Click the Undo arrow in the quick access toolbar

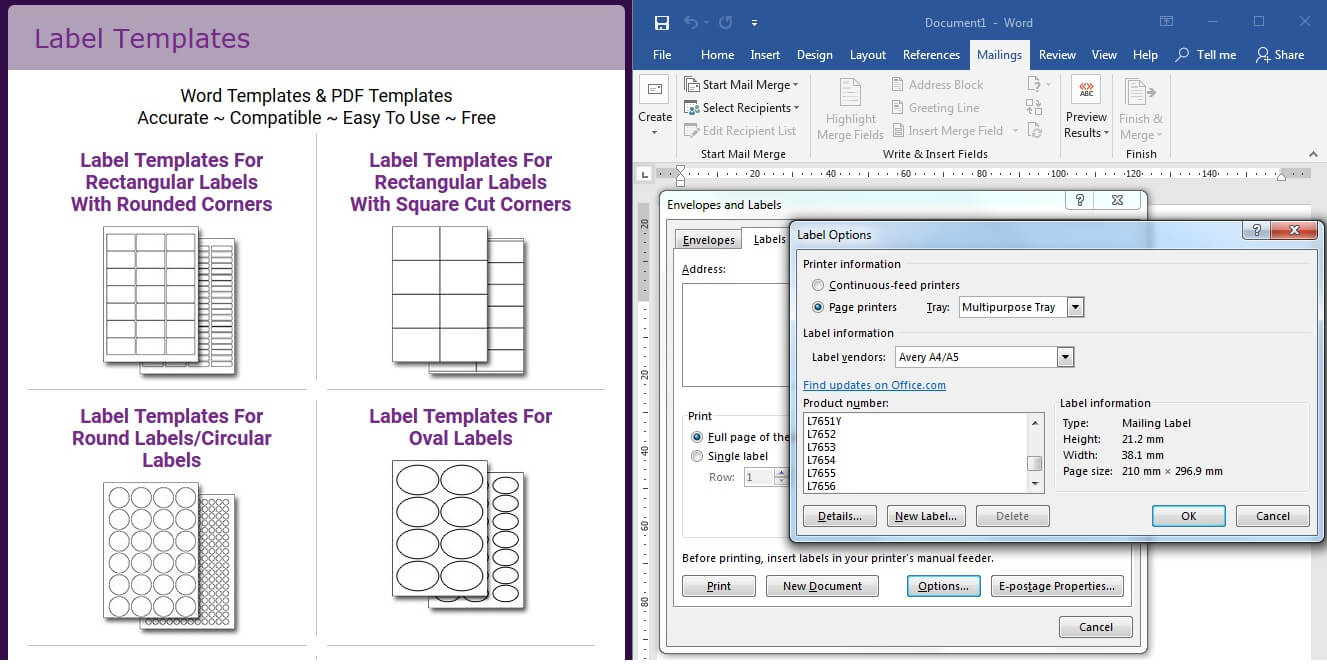click(691, 23)
